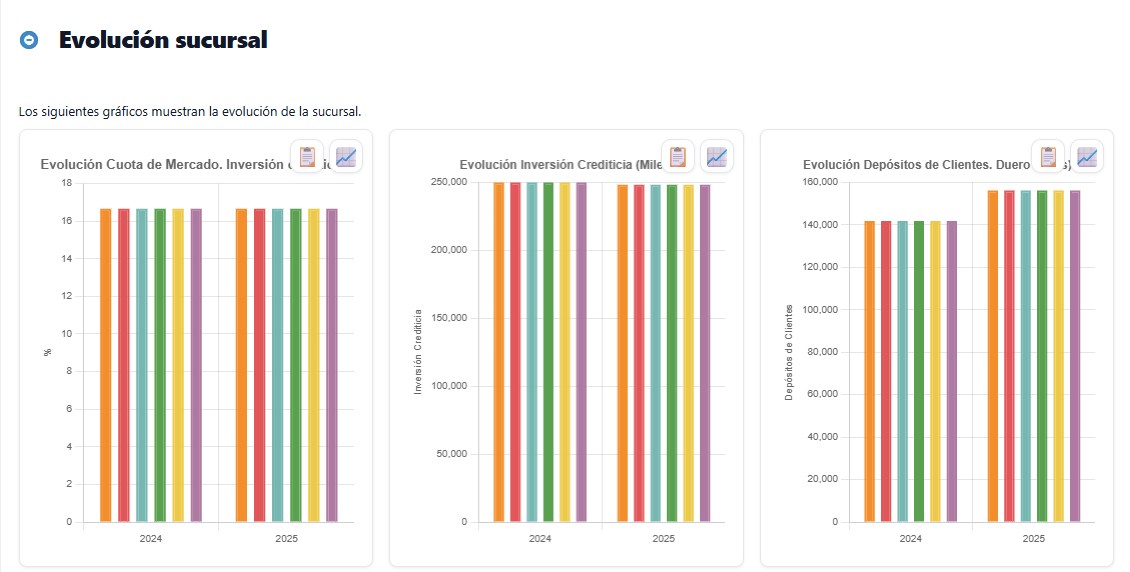Click the 18 tick on the percent axis
The height and width of the screenshot is (572, 1130).
(x=67, y=183)
